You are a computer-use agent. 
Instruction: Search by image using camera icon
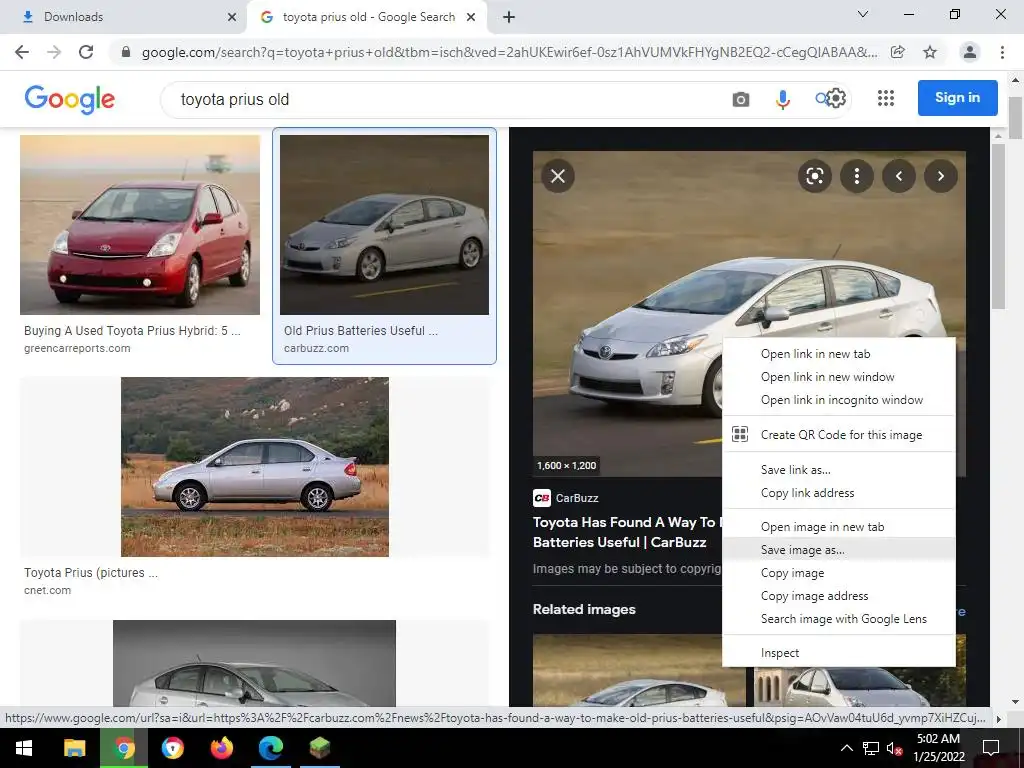coord(741,100)
